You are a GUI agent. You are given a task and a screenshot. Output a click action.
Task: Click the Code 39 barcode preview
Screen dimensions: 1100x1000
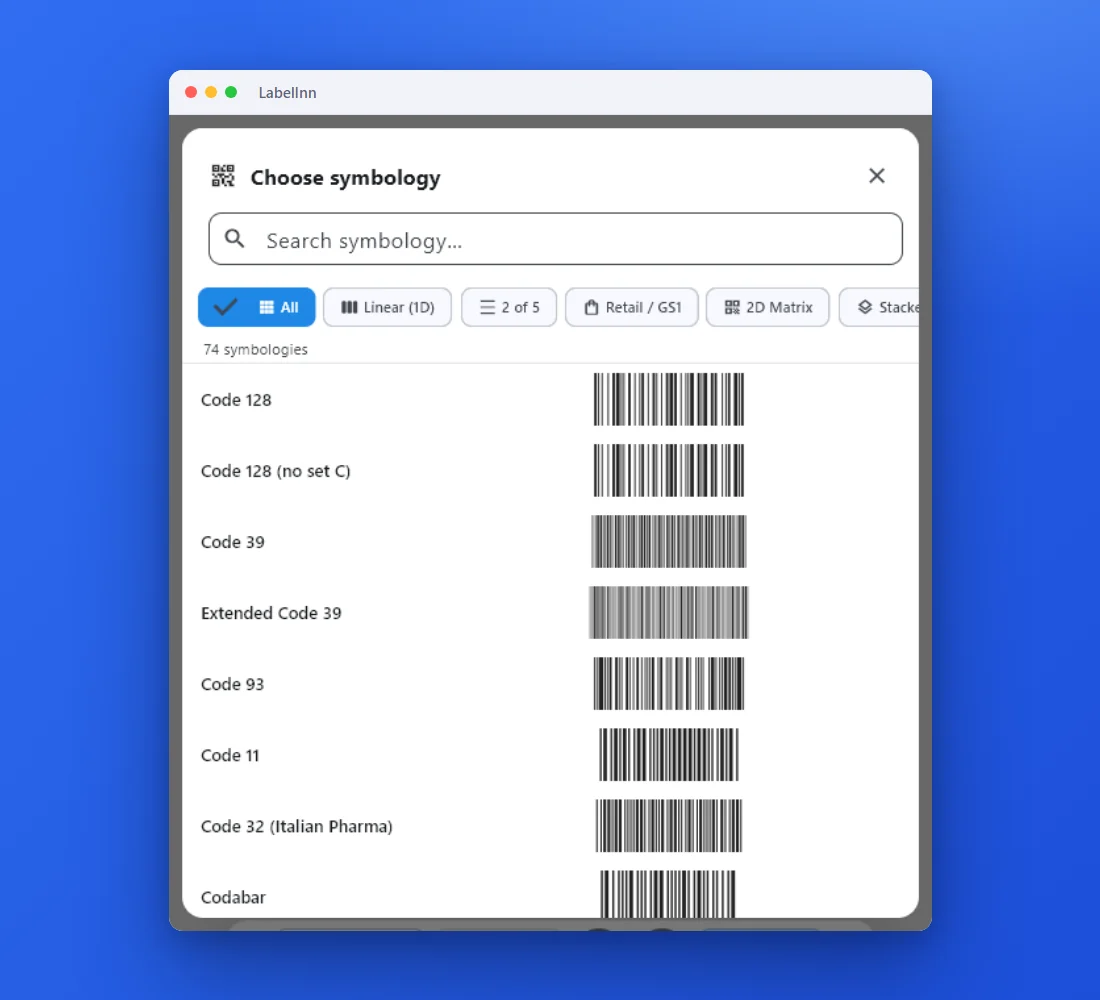[x=669, y=542]
